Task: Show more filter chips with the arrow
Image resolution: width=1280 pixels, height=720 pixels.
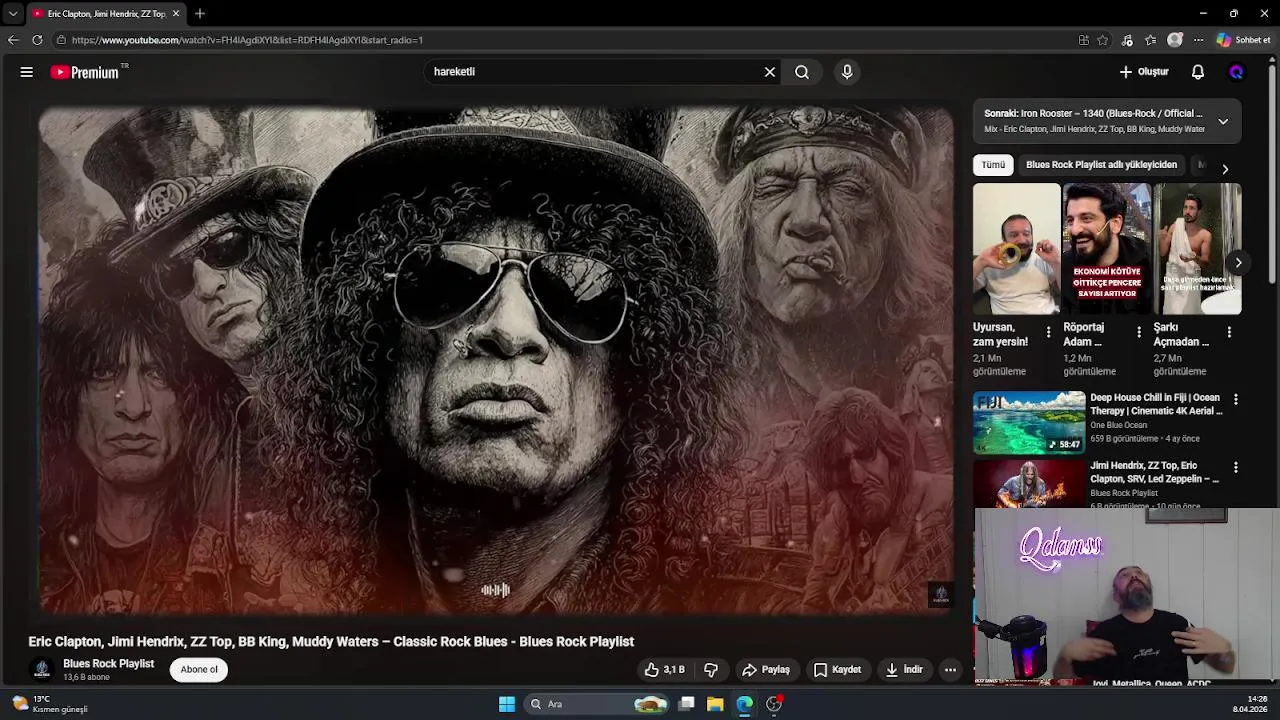Action: coord(1225,169)
